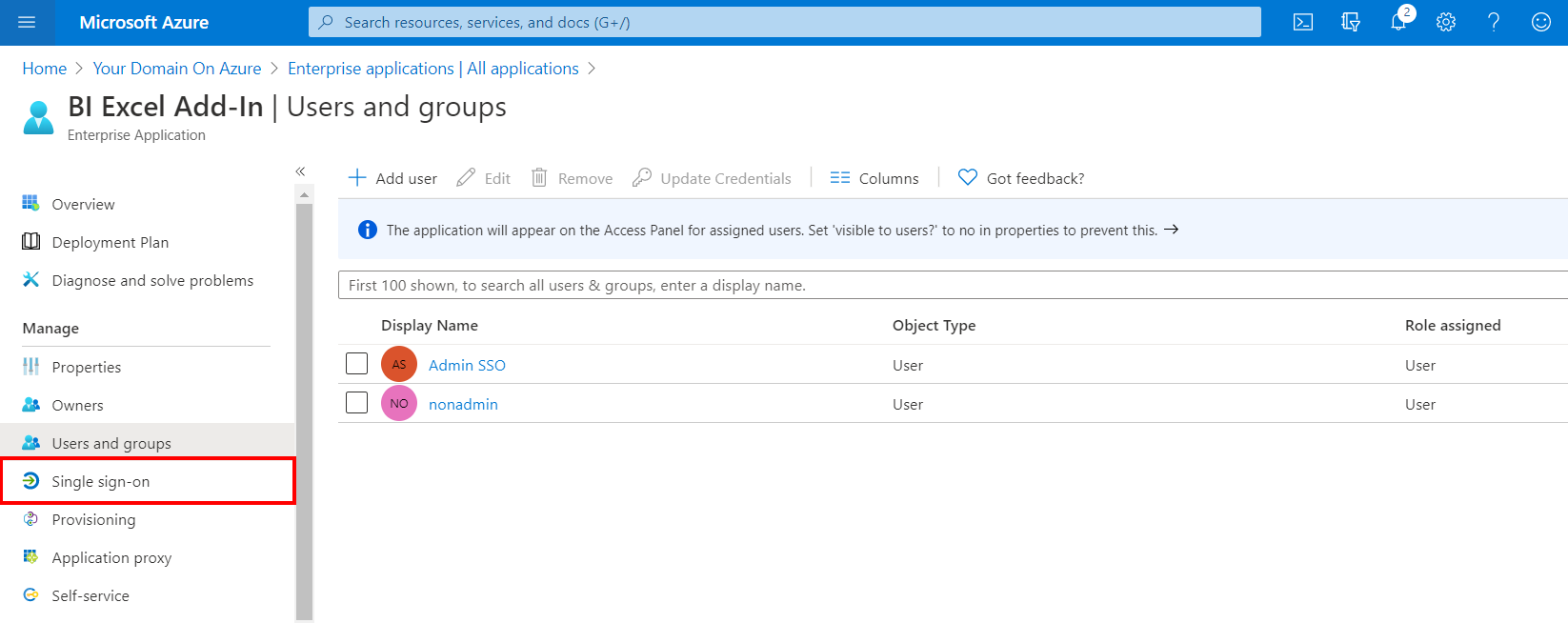1568x623 pixels.
Task: Click the sidebar scrollbar up arrow
Action: click(305, 194)
